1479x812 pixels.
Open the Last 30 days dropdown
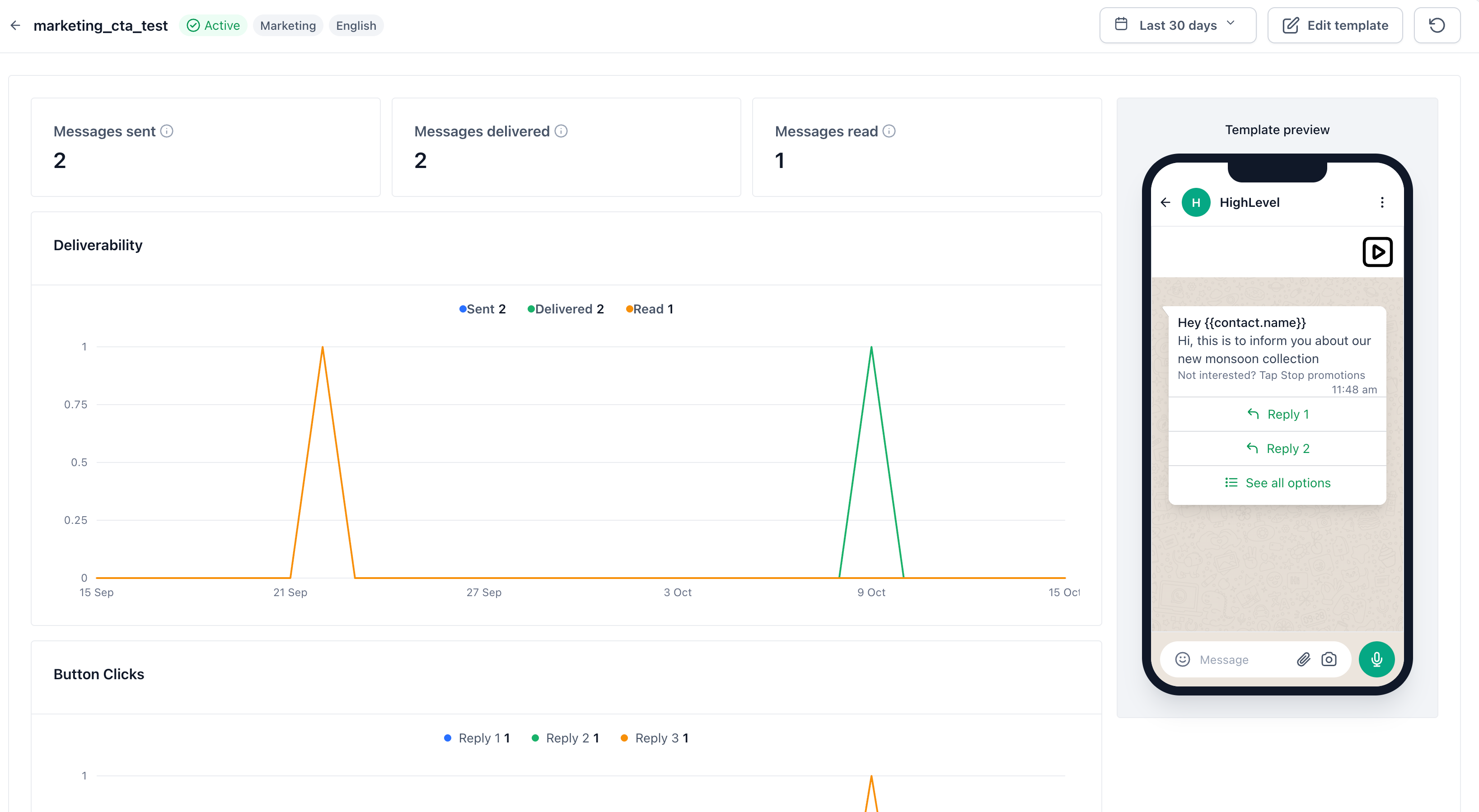pos(1178,25)
